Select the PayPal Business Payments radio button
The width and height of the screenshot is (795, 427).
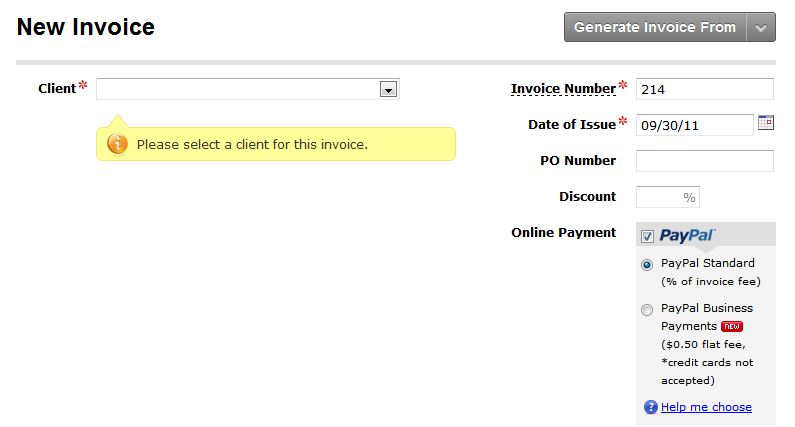647,310
